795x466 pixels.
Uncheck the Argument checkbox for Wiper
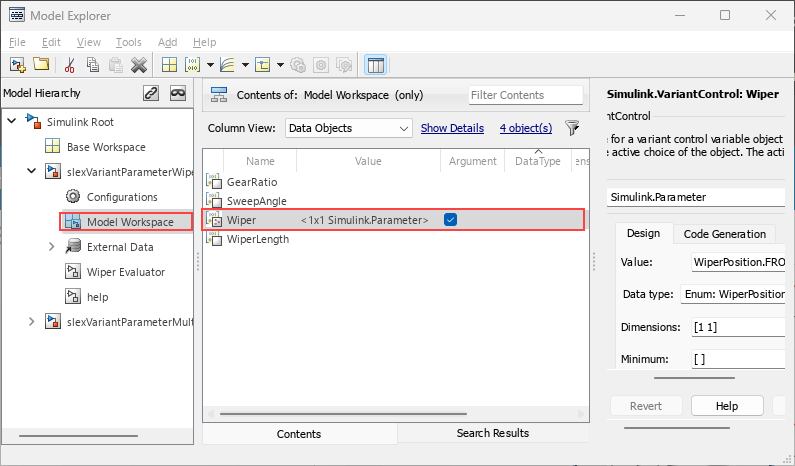click(450, 220)
